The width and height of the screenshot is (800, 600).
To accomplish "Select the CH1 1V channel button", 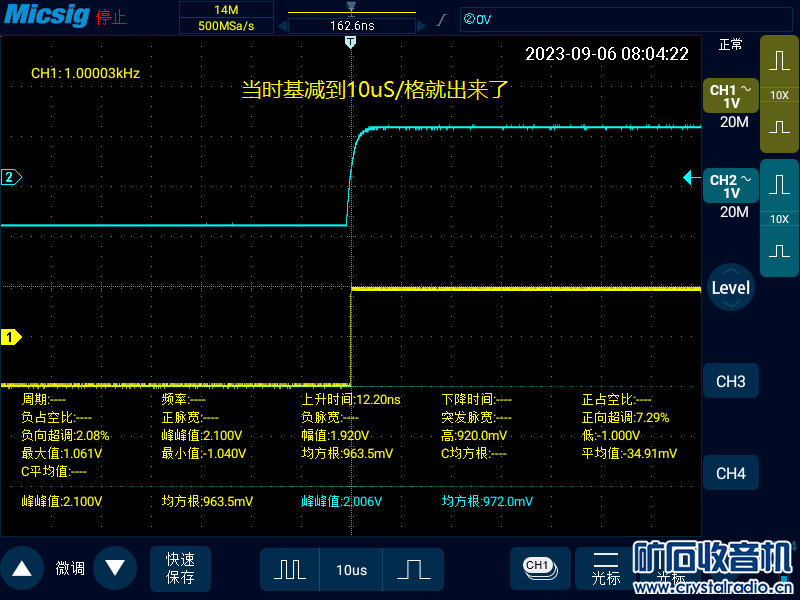I will coord(731,96).
